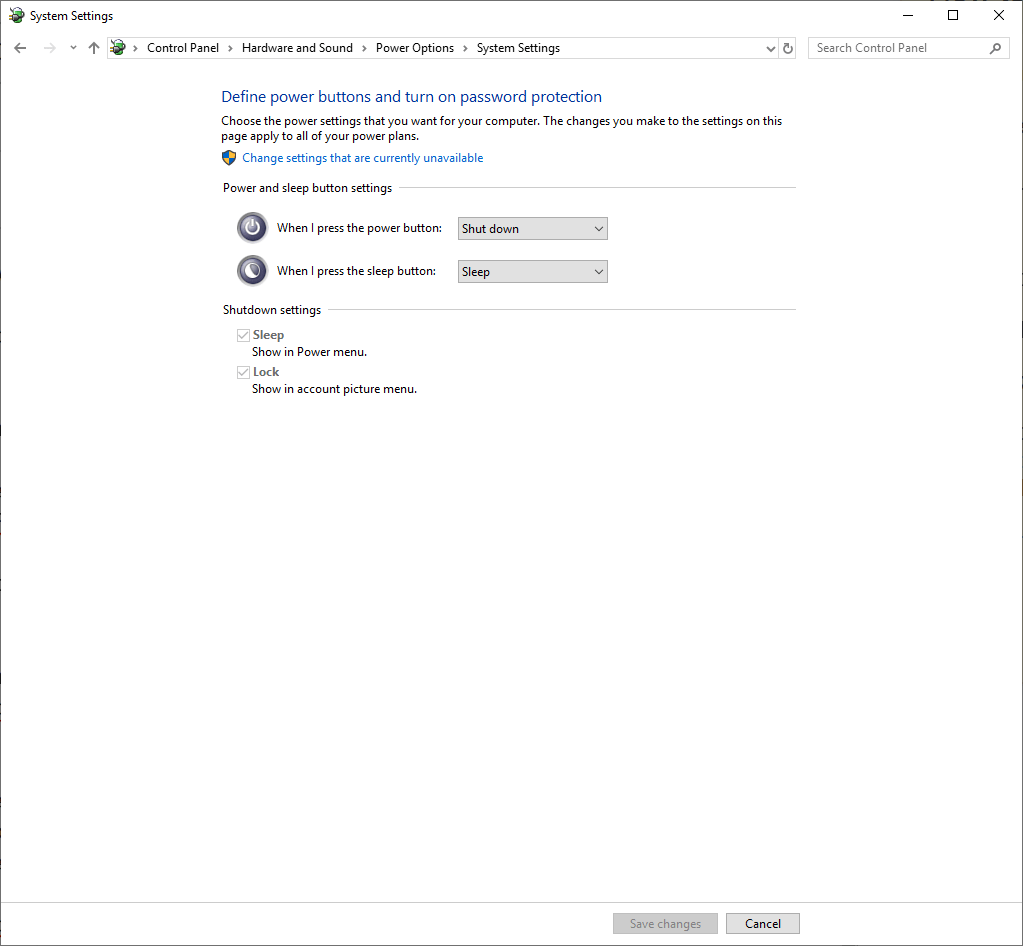Click the forward navigation arrow
This screenshot has width=1023, height=946.
click(x=48, y=47)
